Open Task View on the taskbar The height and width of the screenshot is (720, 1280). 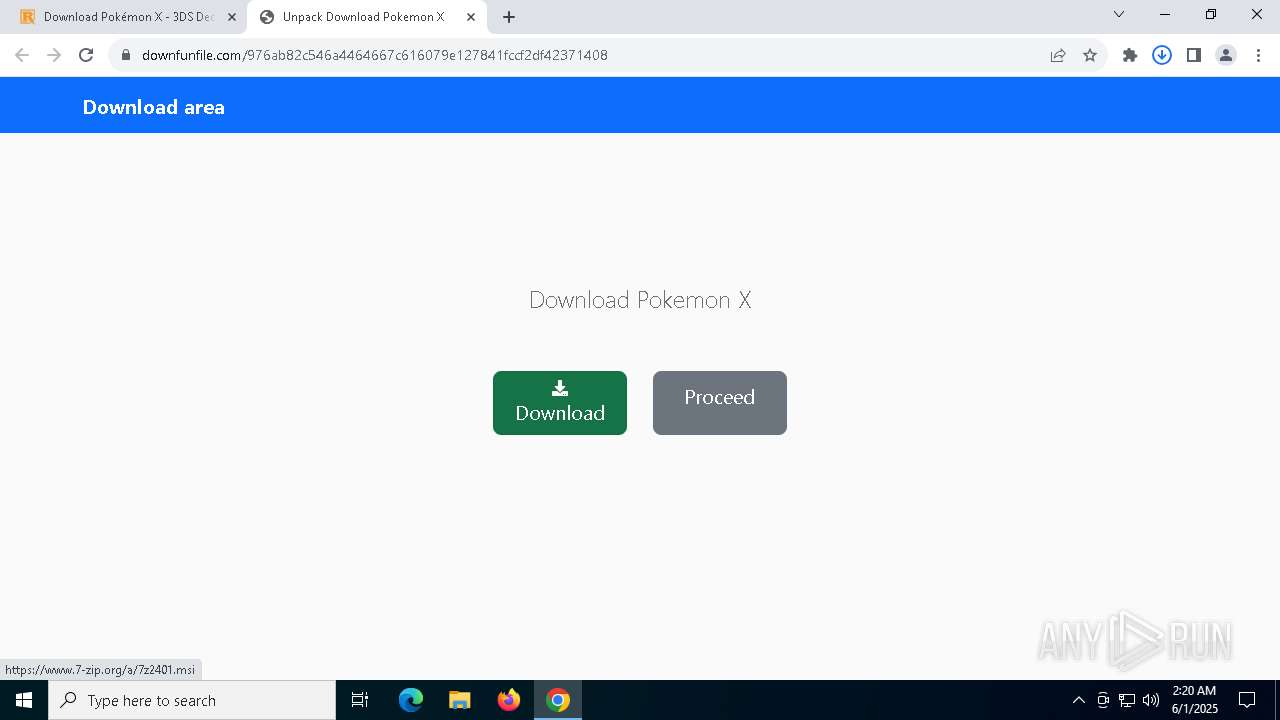click(x=361, y=700)
